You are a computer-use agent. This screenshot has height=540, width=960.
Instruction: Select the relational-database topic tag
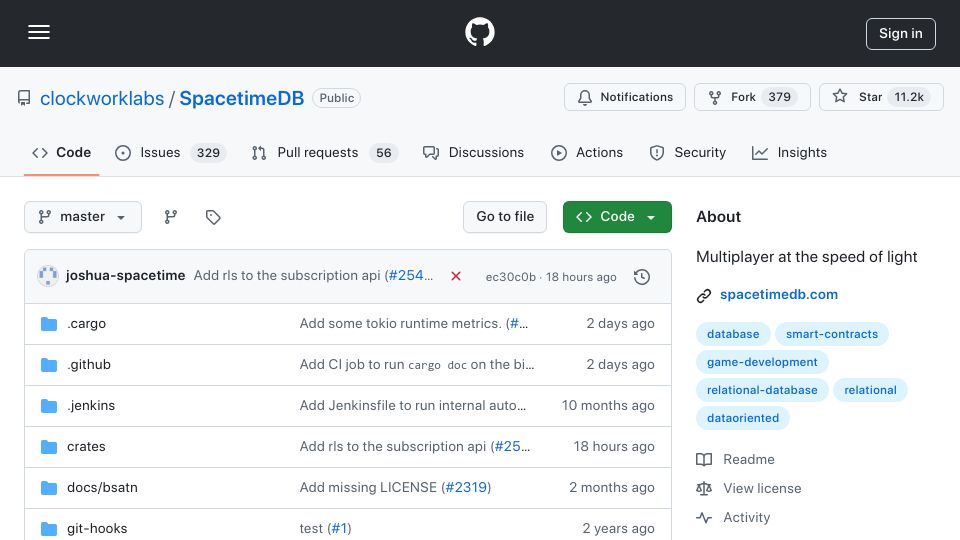[x=762, y=391]
